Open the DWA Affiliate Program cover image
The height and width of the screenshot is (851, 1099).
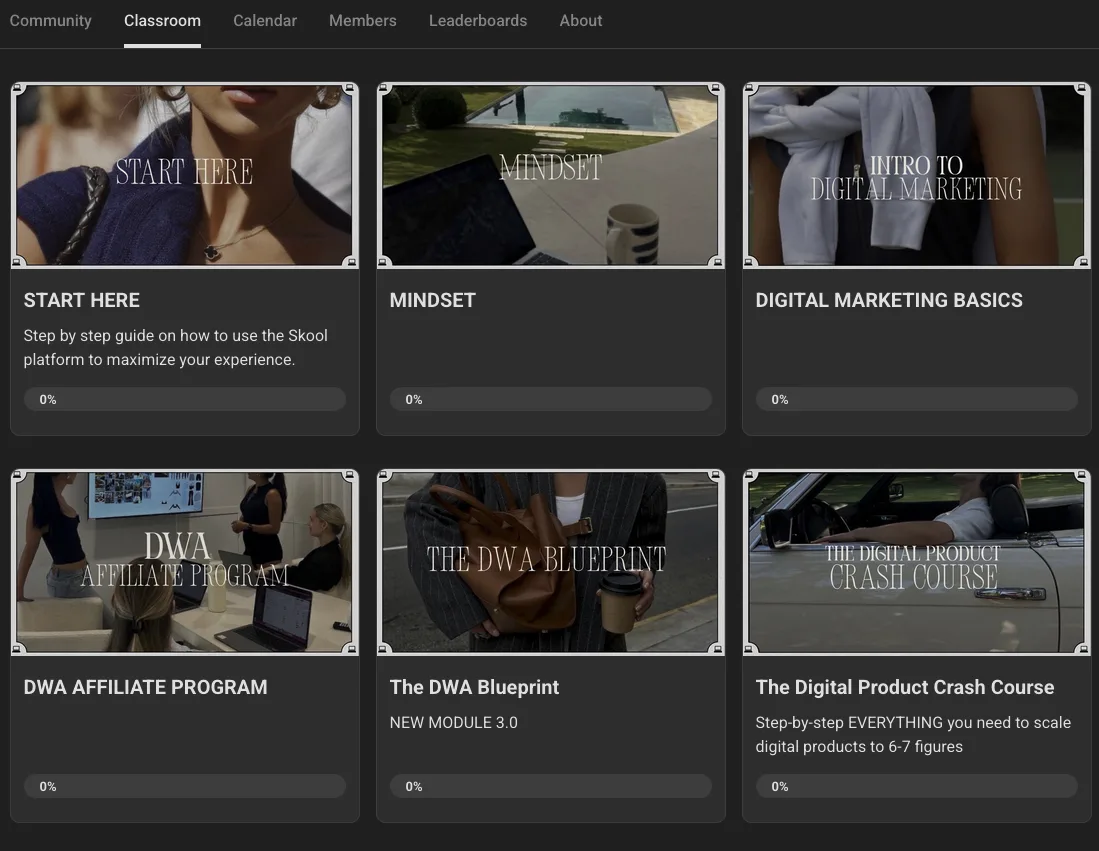click(x=185, y=562)
